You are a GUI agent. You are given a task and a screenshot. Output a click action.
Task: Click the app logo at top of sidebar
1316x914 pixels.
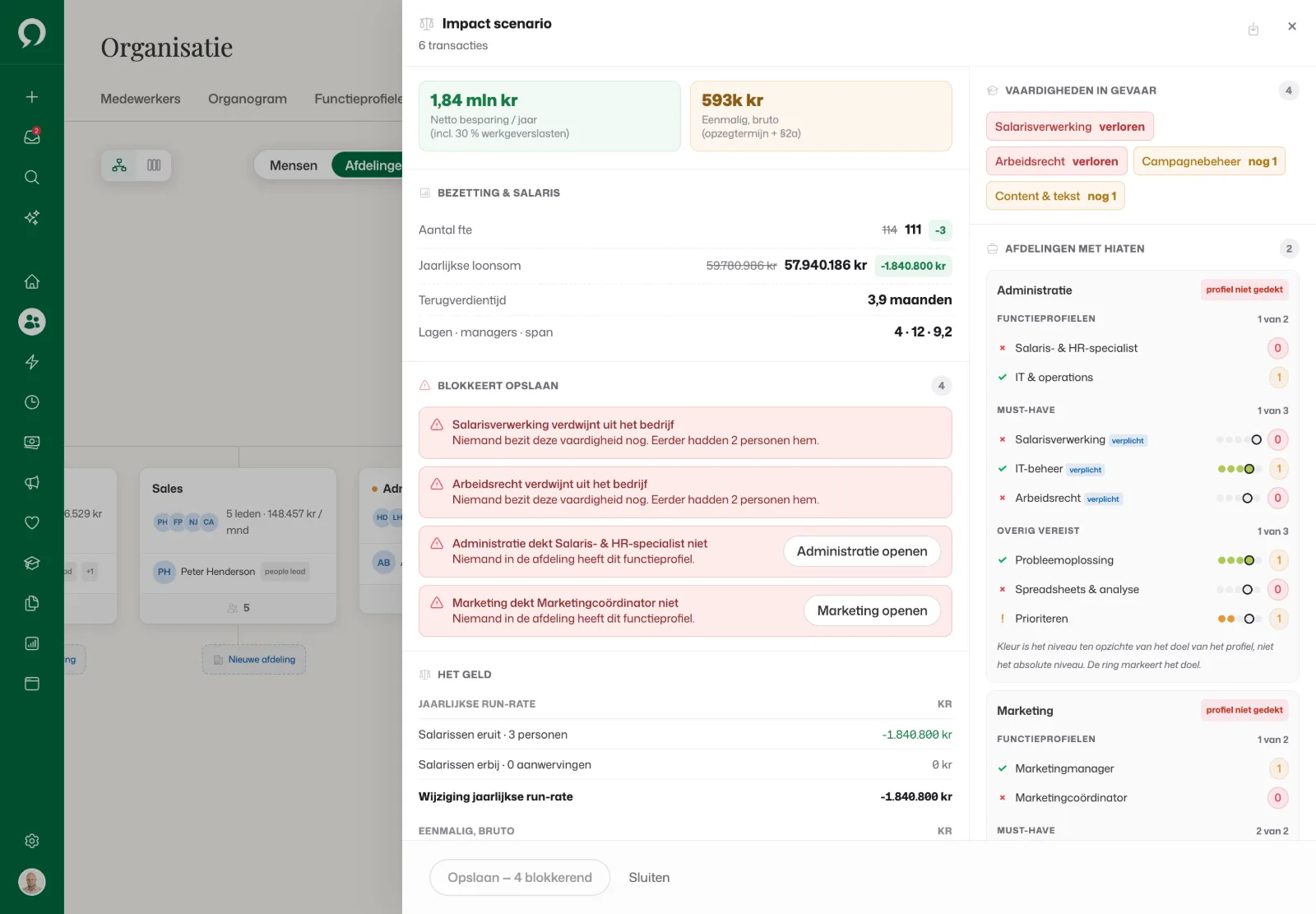32,33
